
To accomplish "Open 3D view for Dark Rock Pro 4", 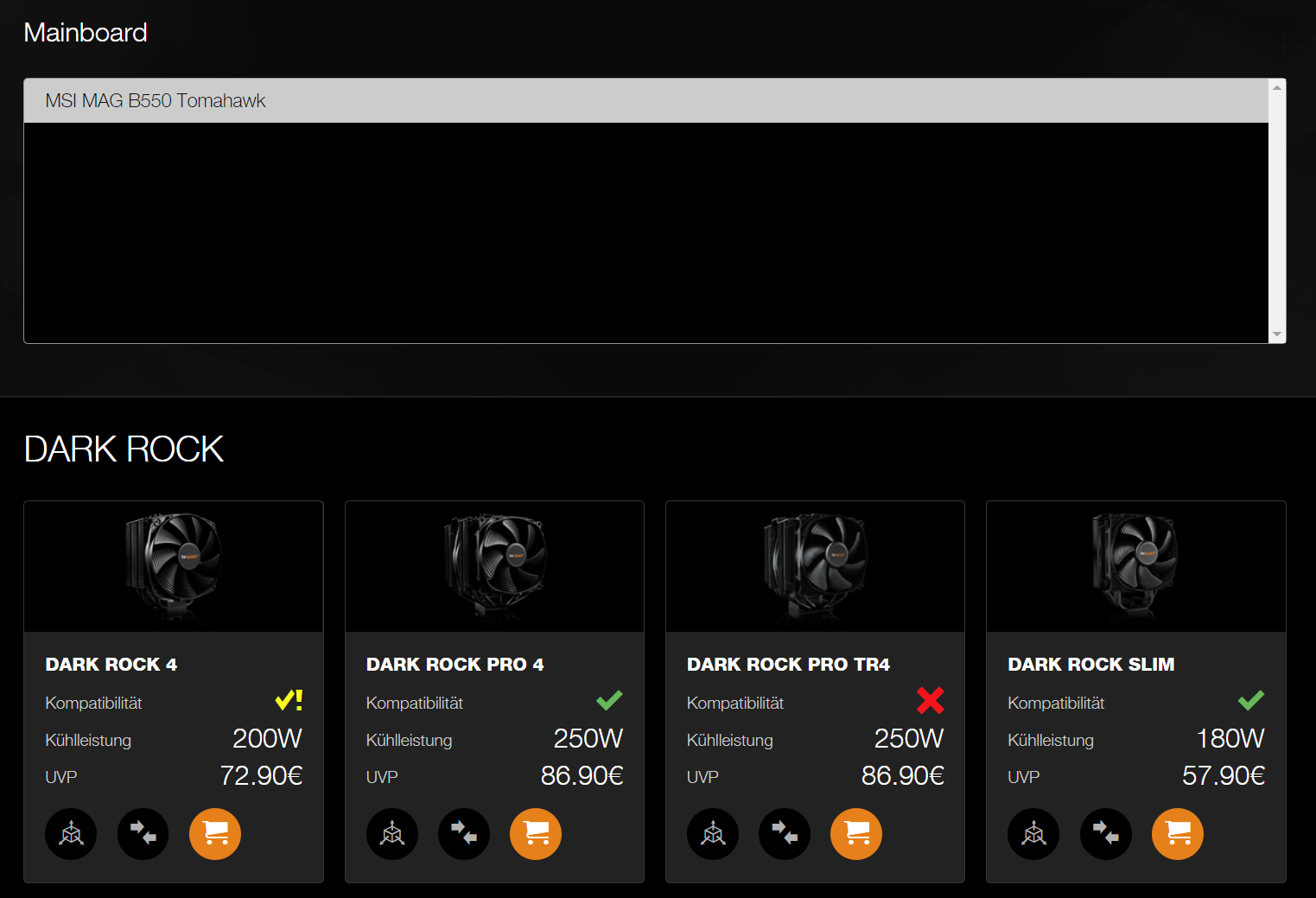I will 392,834.
